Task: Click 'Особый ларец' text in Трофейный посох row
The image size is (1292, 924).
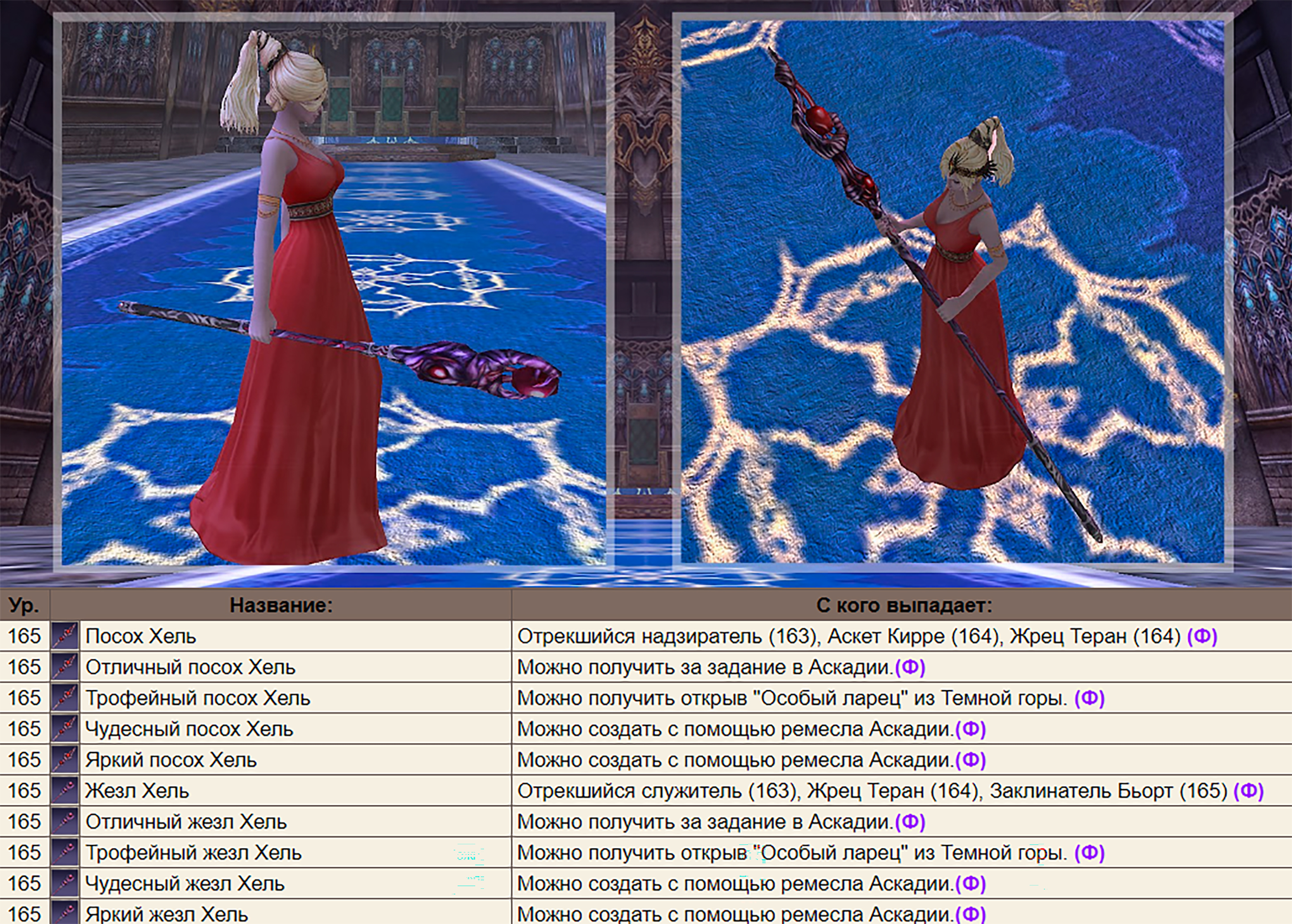Action: click(830, 698)
